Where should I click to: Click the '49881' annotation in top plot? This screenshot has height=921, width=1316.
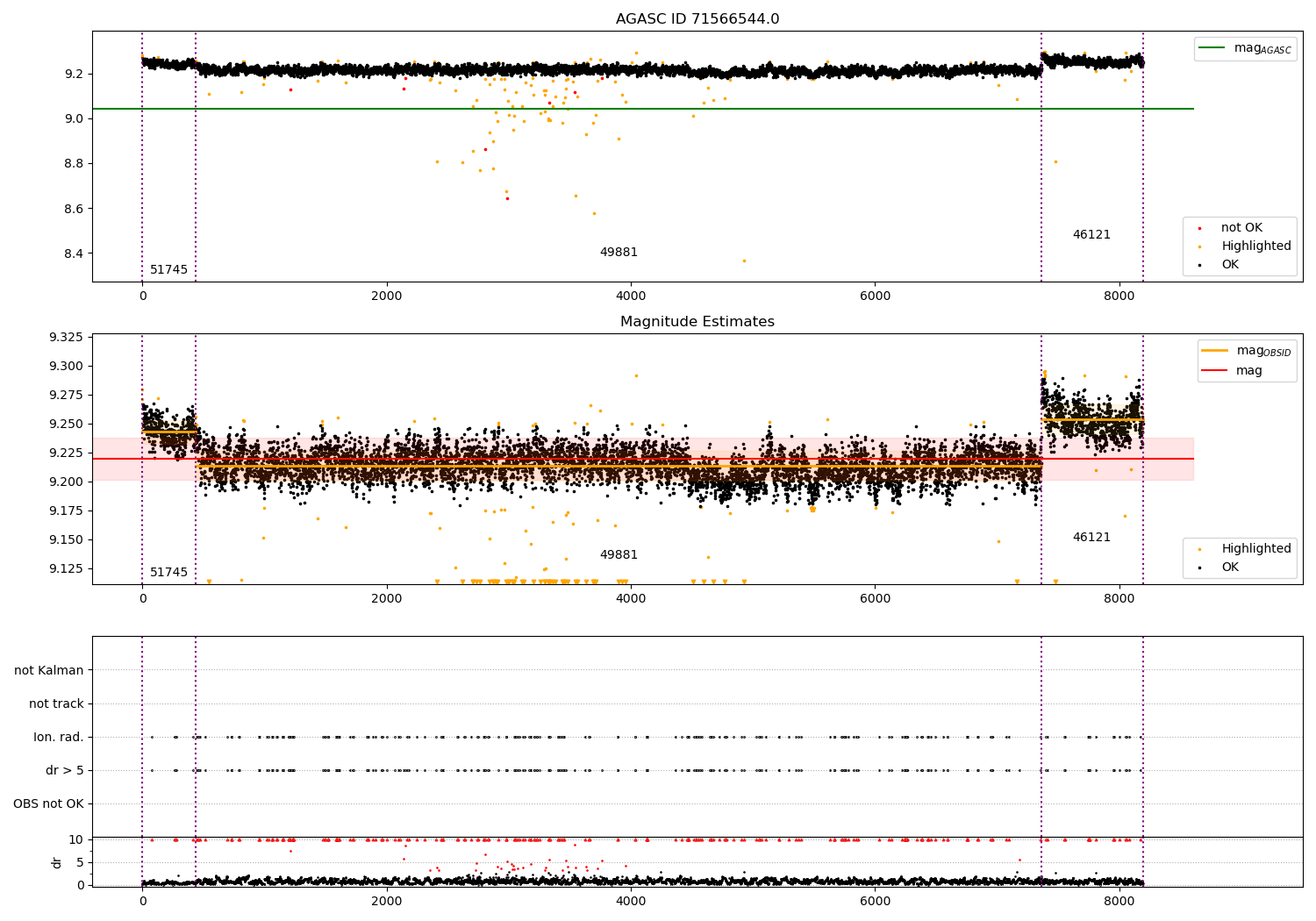coord(619,253)
